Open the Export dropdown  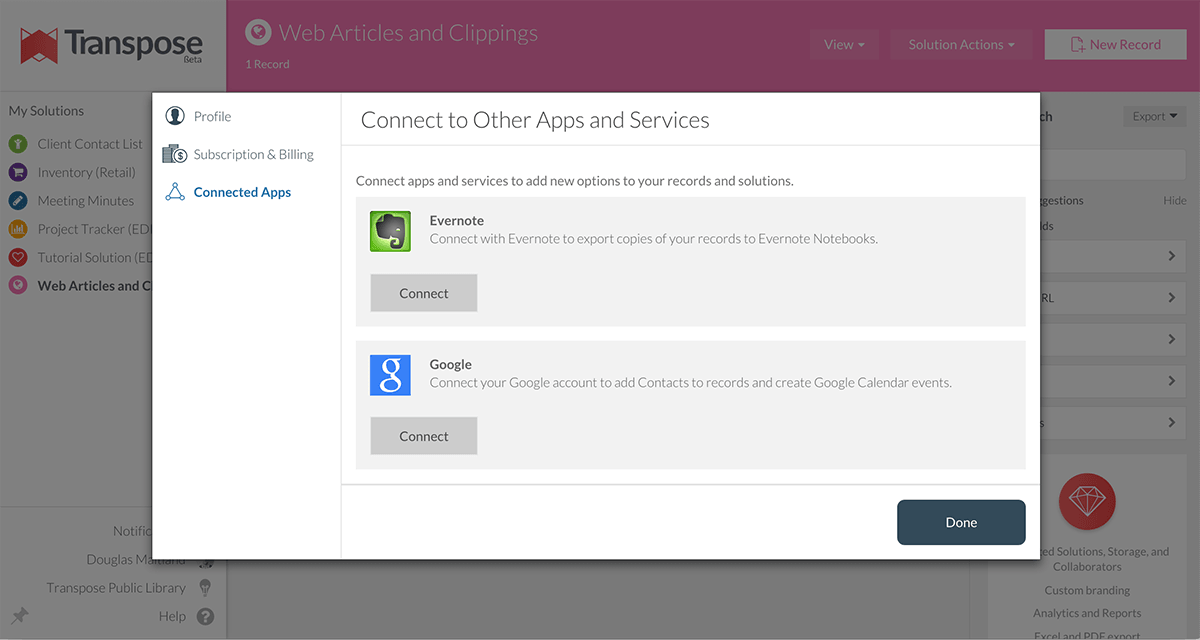click(1155, 116)
